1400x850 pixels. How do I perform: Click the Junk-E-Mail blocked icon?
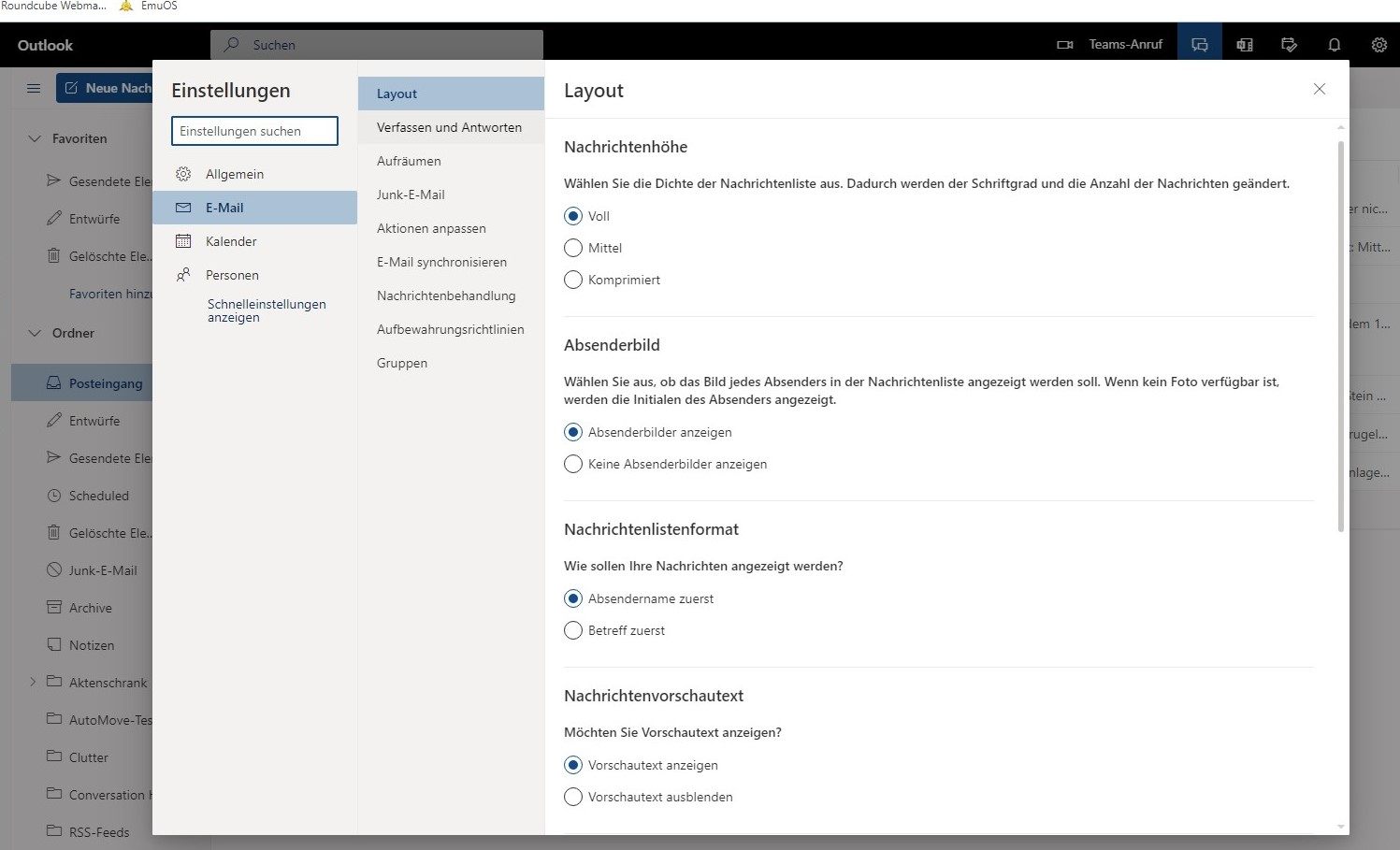(x=54, y=570)
